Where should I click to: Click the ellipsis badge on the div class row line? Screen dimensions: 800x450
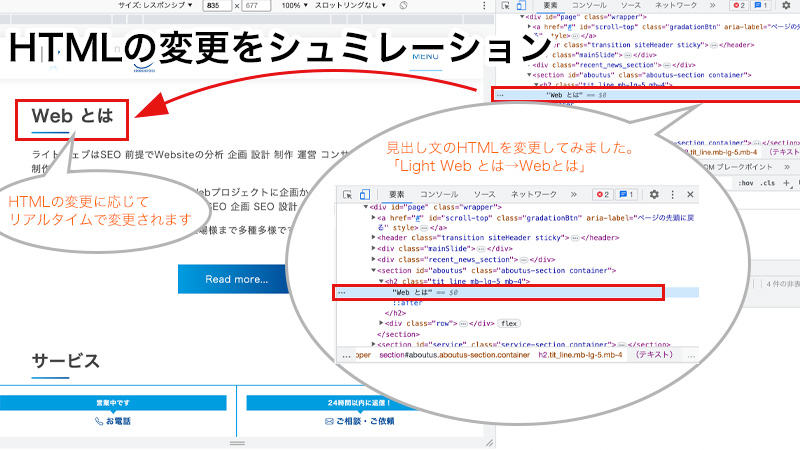tap(464, 324)
